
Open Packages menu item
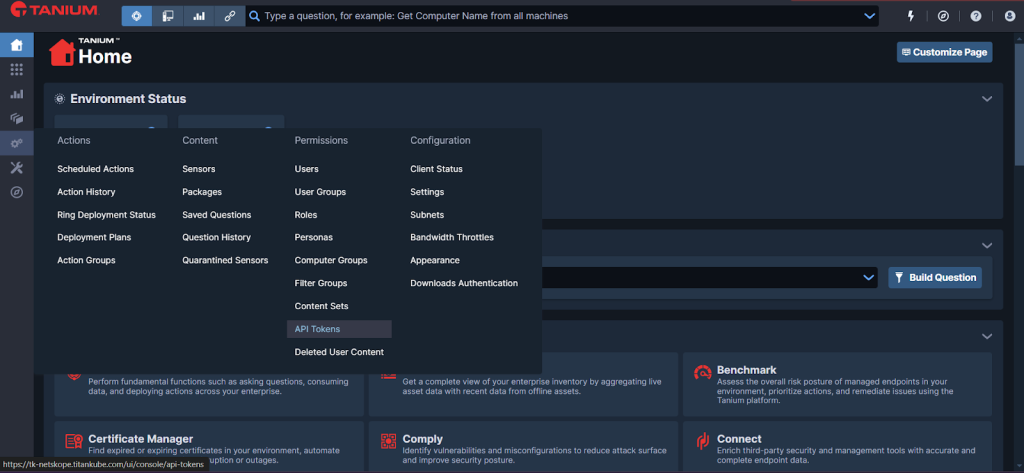pos(202,192)
